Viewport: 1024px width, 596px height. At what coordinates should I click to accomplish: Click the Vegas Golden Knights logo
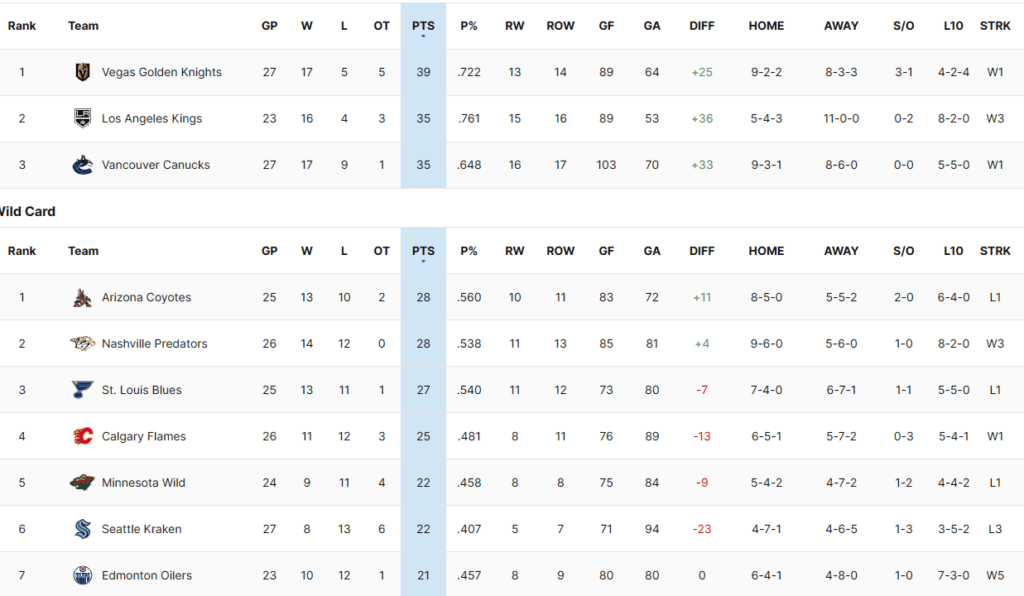(x=82, y=72)
